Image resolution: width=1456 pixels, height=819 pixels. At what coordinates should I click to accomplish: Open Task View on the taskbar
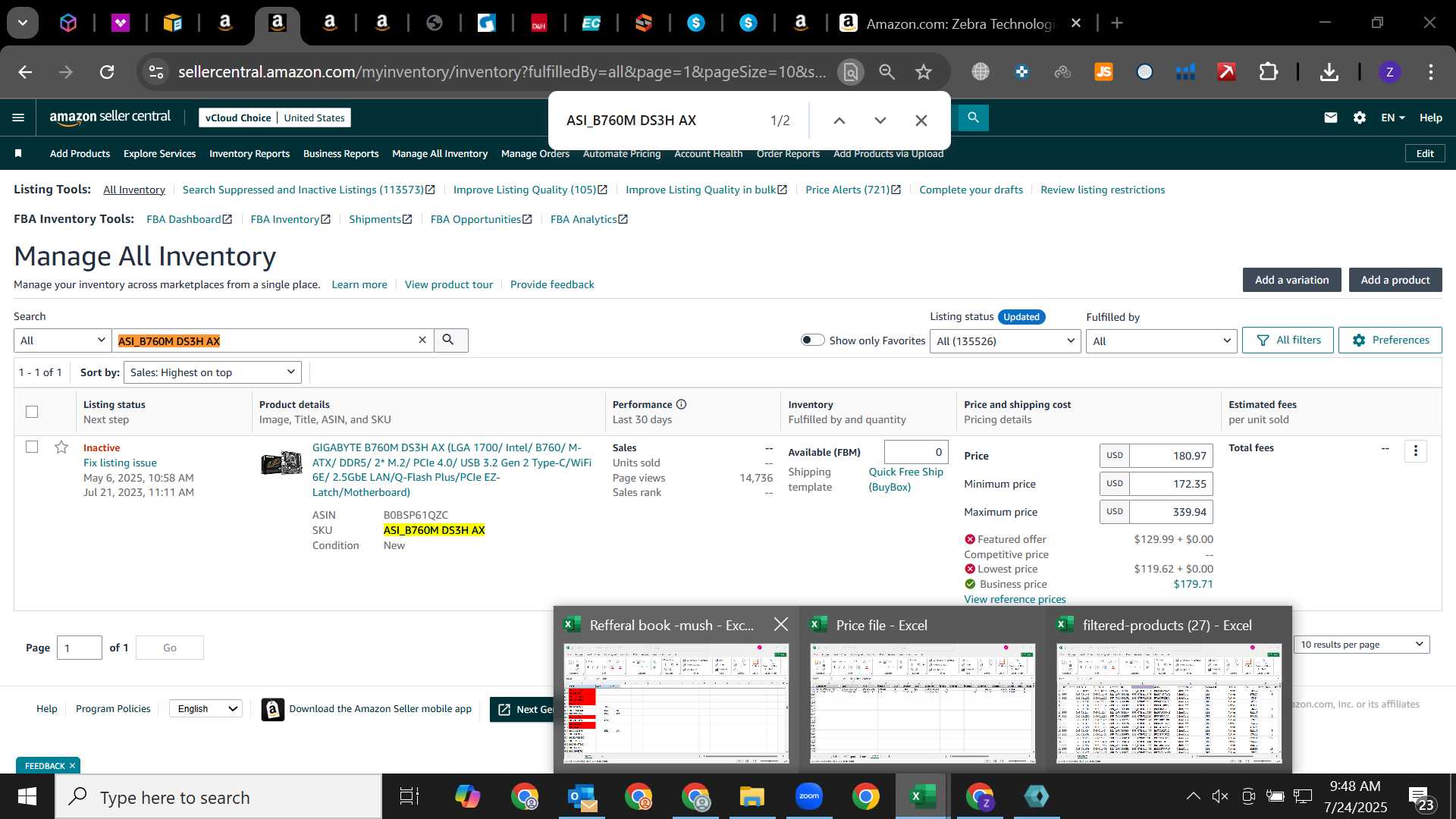pyautogui.click(x=409, y=796)
